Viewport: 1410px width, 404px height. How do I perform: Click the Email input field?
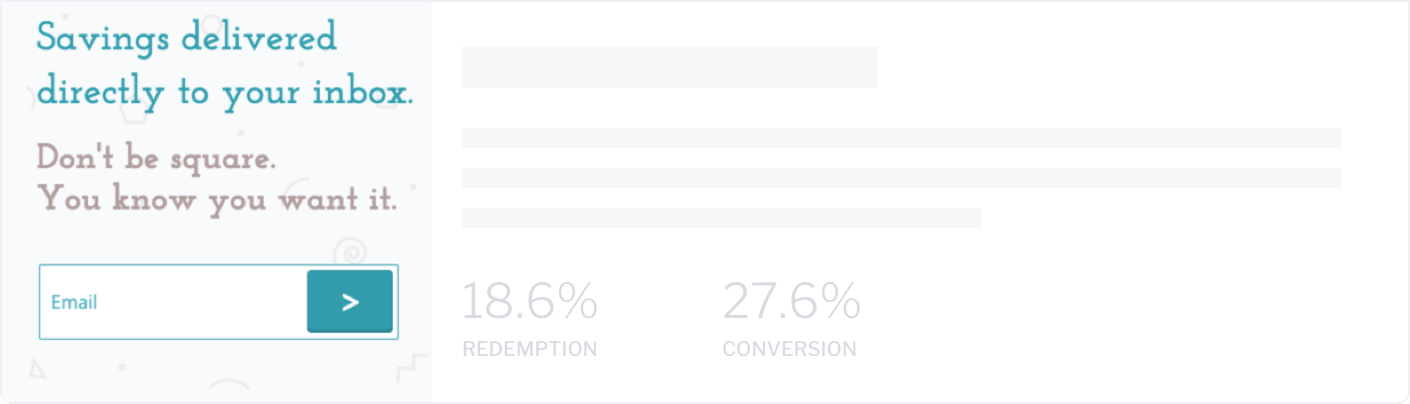coord(172,302)
